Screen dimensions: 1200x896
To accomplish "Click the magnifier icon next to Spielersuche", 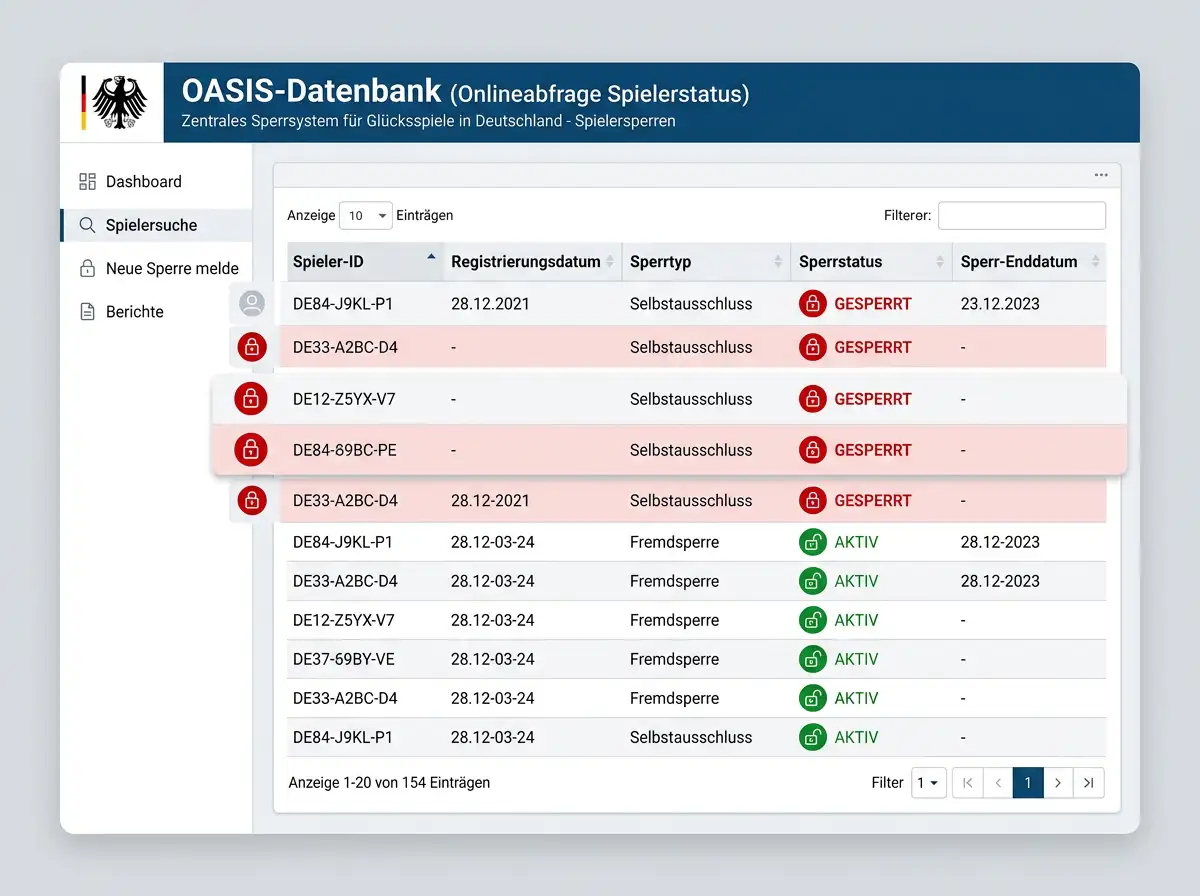I will 88,225.
